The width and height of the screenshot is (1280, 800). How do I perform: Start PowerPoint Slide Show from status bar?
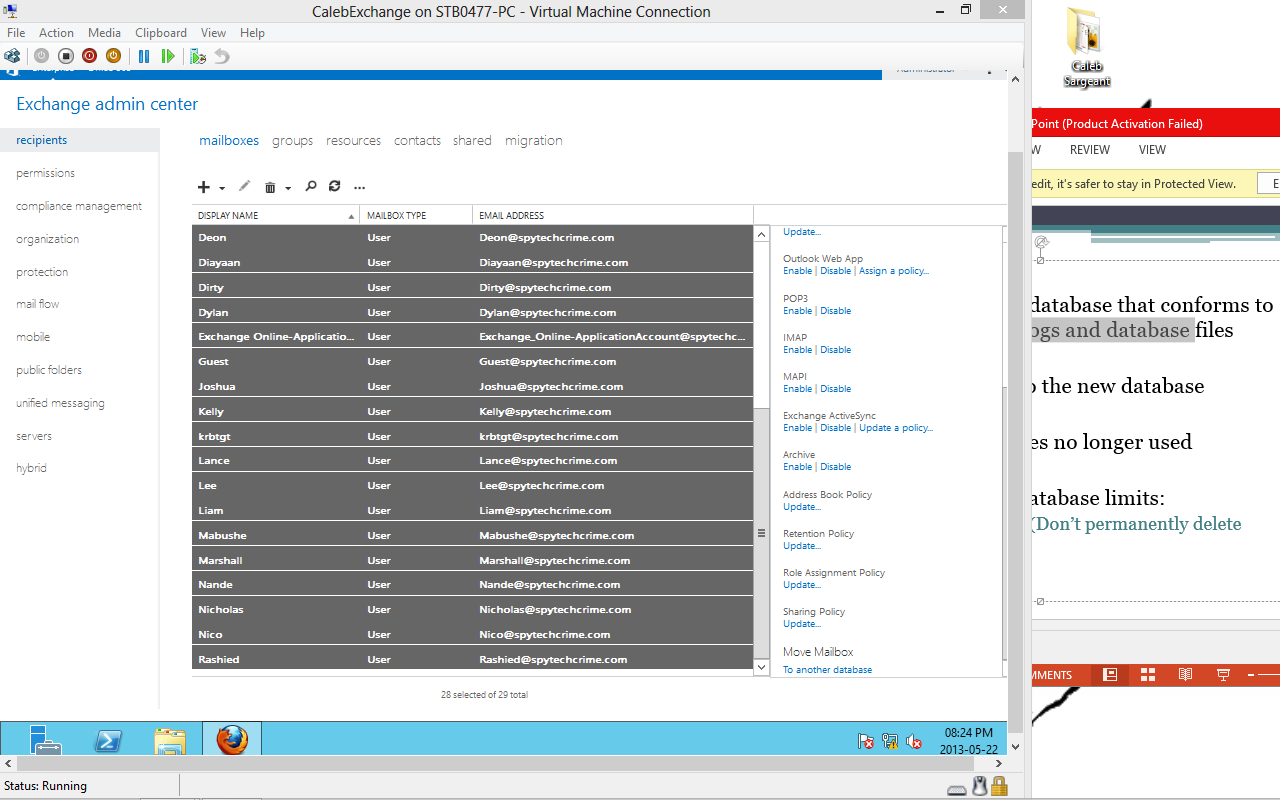tap(1223, 675)
